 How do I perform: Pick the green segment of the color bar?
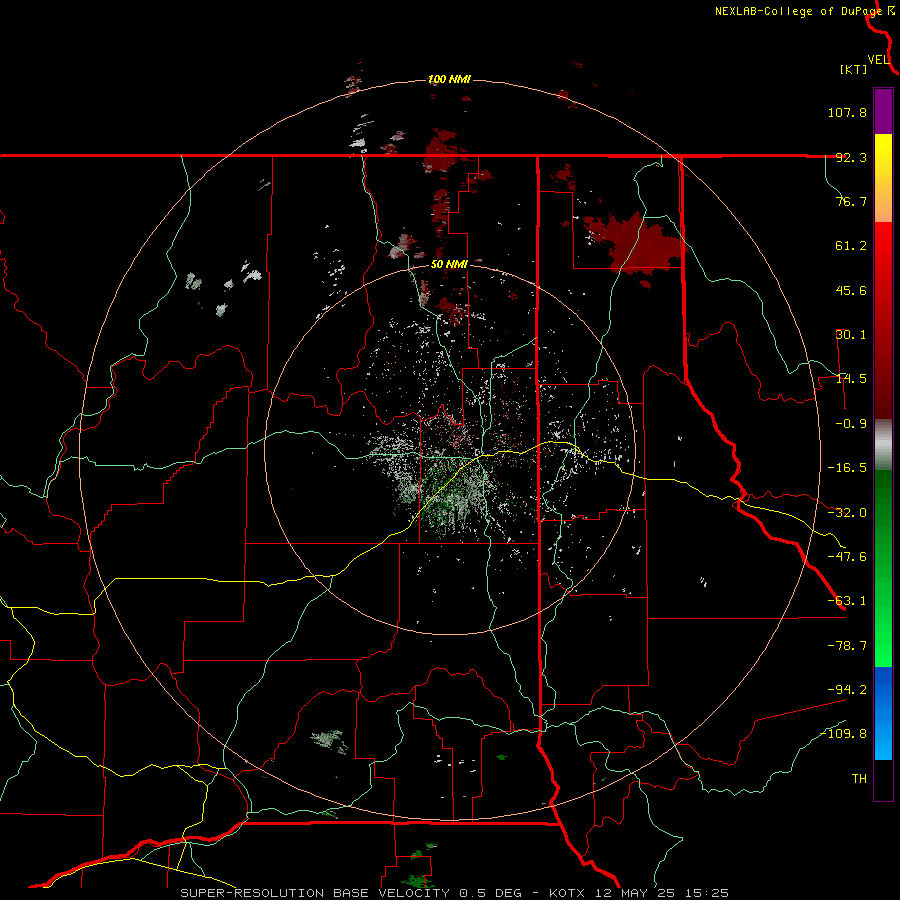pos(883,568)
